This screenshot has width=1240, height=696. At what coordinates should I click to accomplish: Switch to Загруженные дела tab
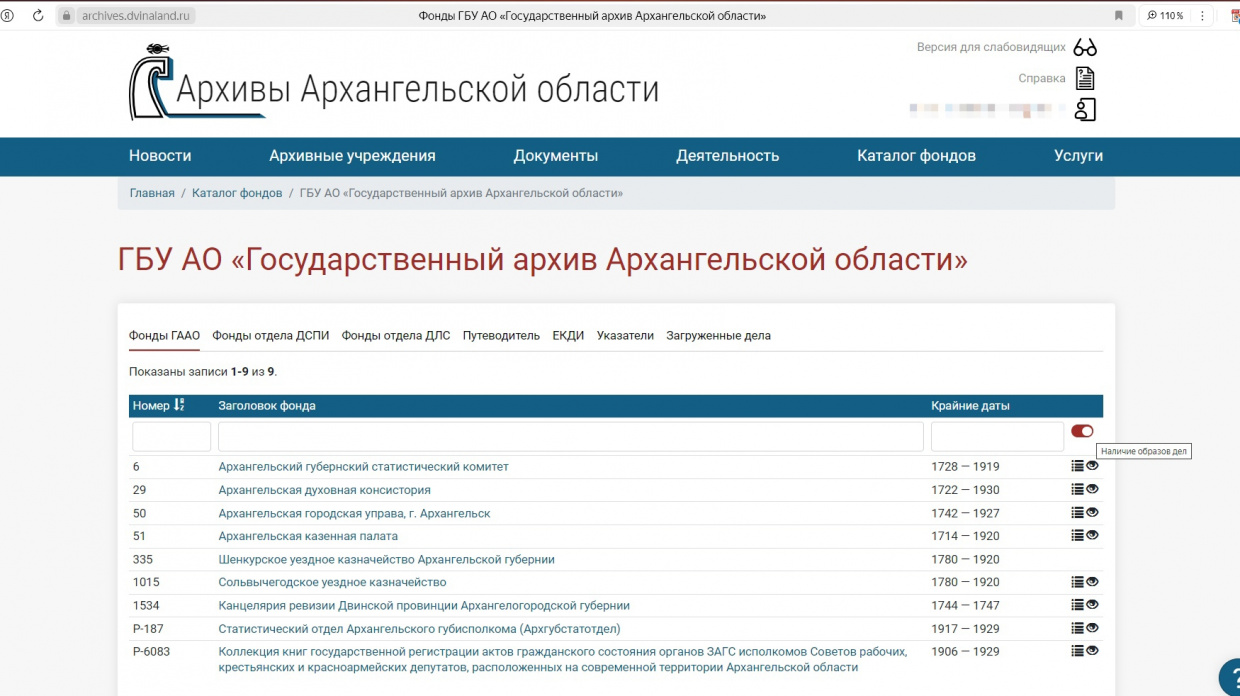point(718,336)
